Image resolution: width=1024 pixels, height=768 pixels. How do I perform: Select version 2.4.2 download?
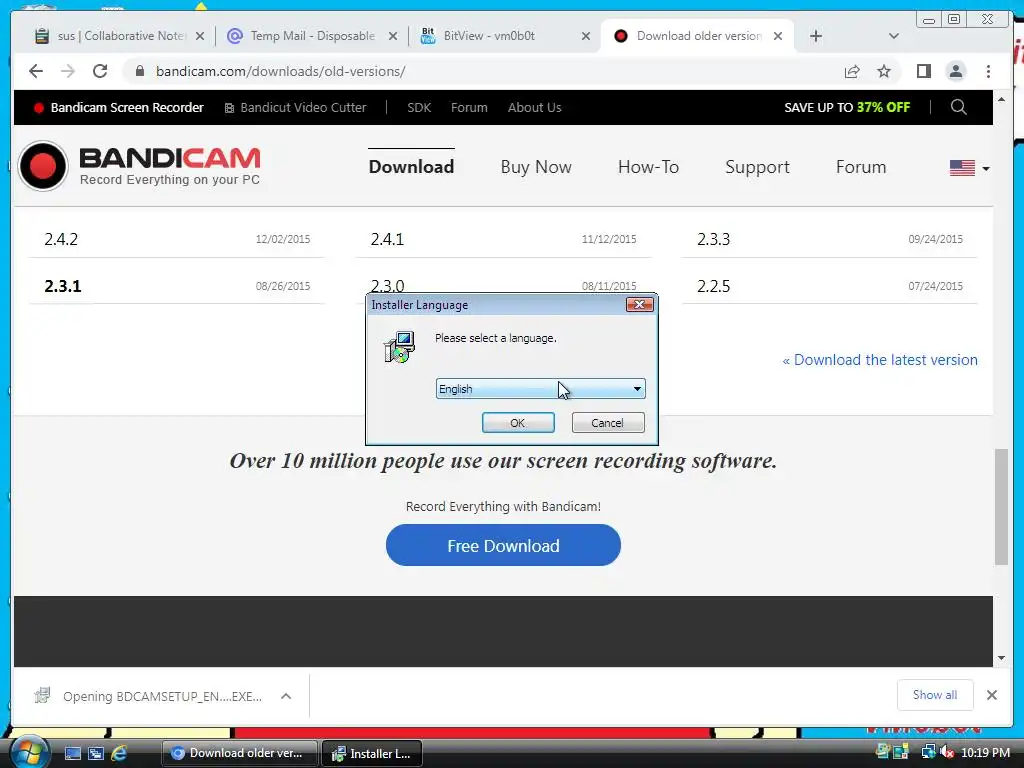click(61, 239)
